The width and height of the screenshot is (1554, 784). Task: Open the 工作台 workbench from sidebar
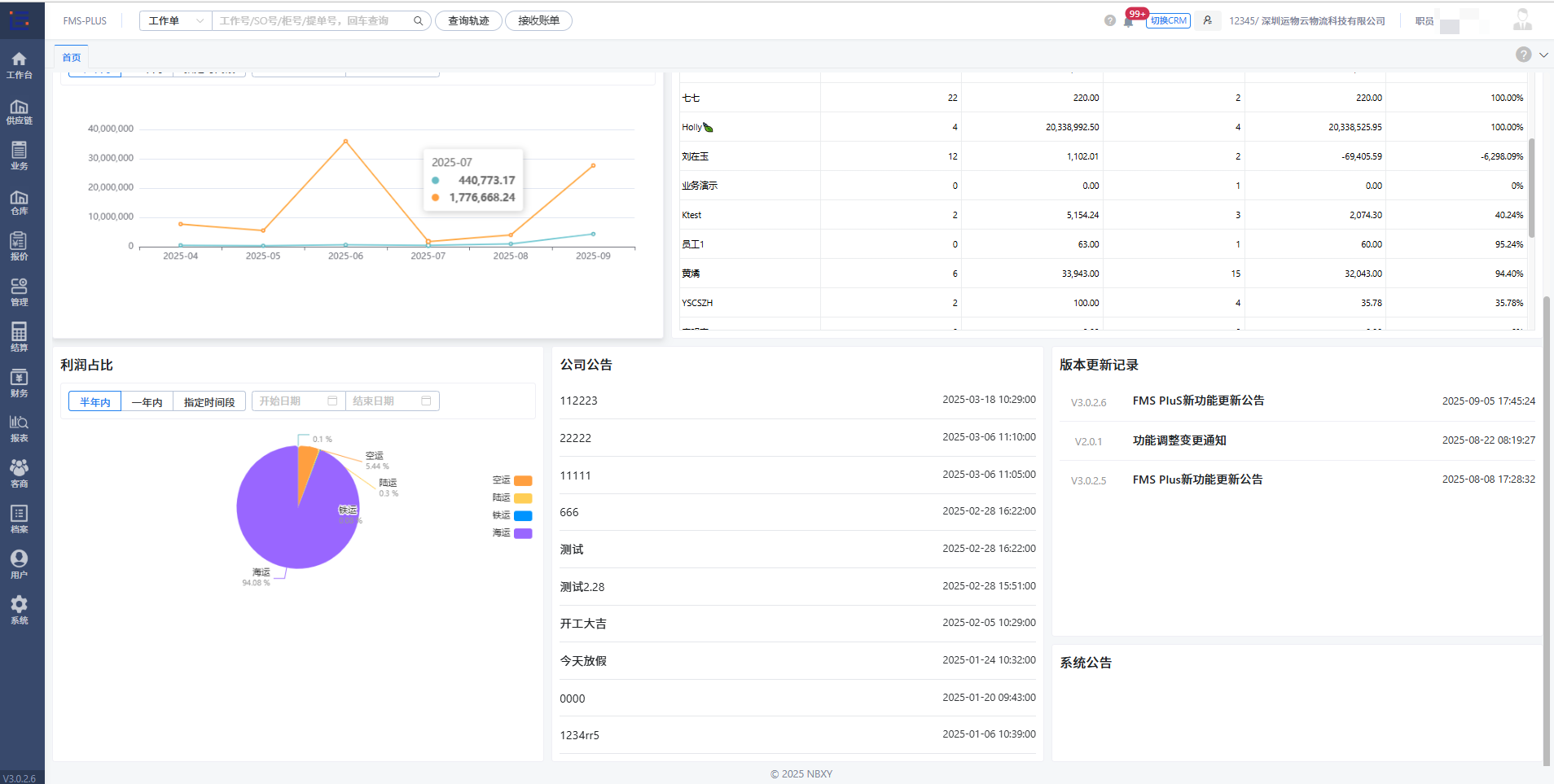[20, 64]
